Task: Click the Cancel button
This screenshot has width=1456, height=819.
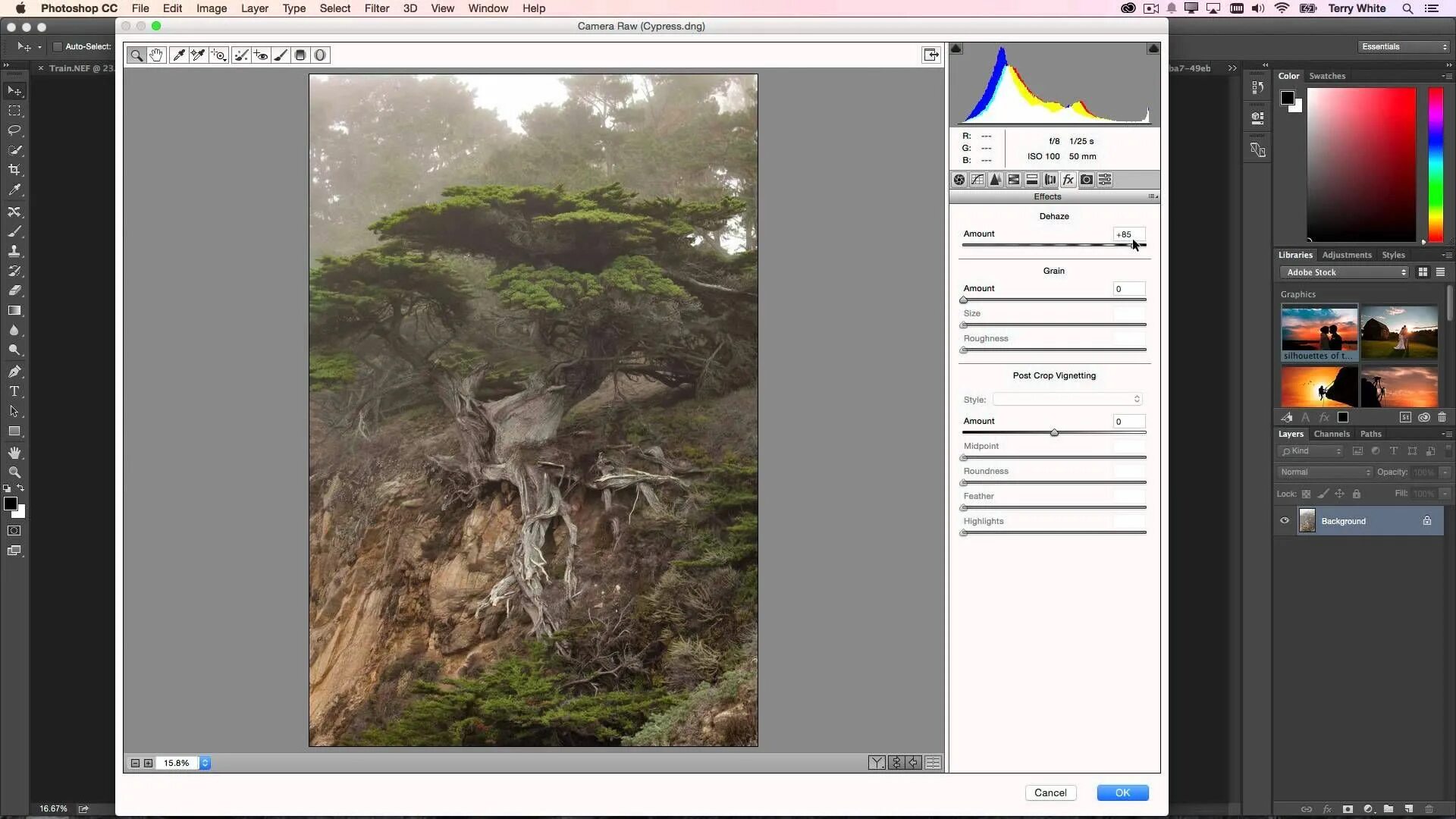Action: pos(1050,792)
